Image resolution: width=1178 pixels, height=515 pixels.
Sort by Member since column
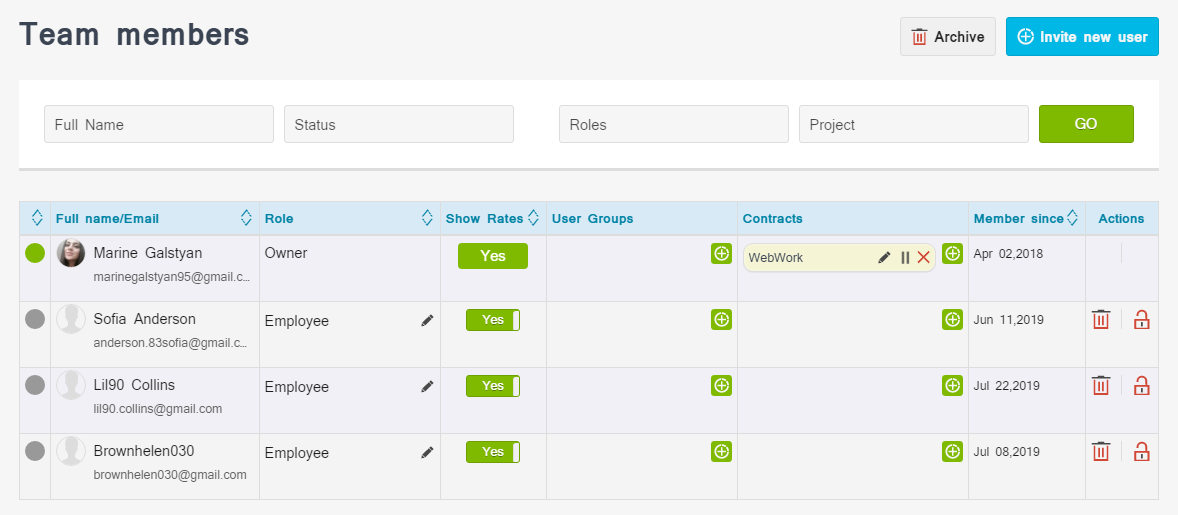click(x=1072, y=218)
